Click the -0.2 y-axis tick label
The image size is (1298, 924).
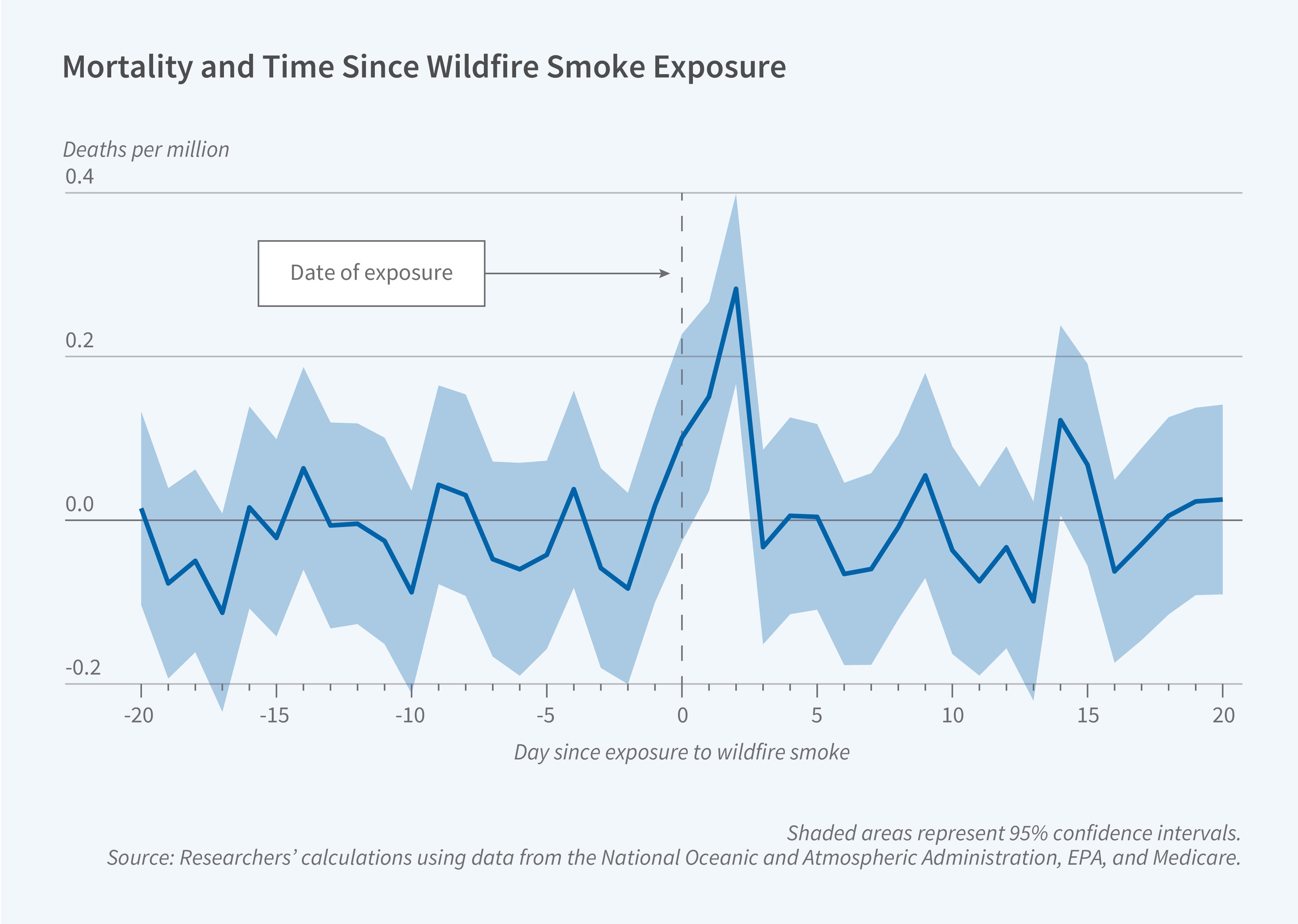click(x=83, y=668)
